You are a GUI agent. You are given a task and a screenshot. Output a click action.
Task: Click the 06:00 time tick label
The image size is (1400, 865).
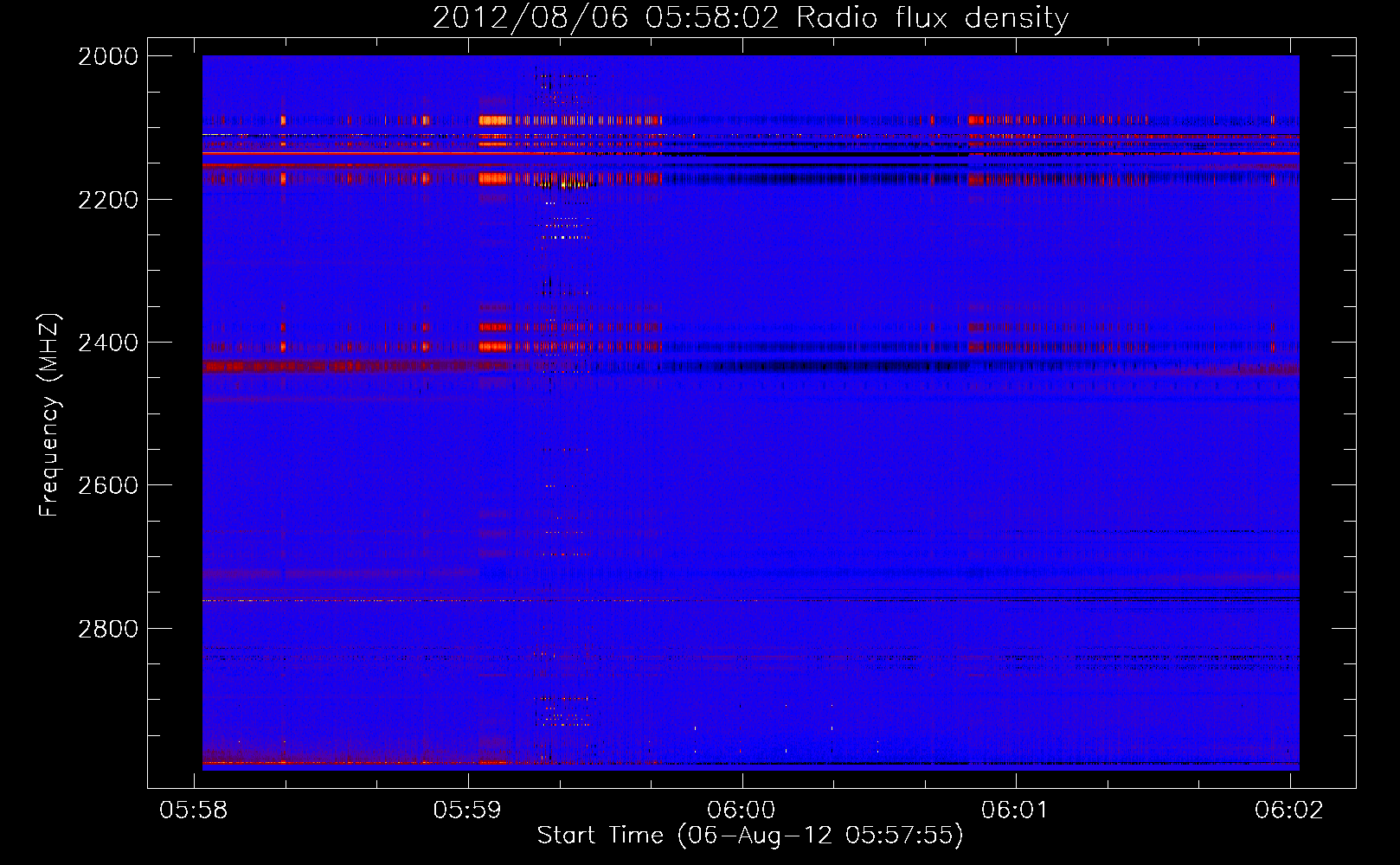pos(742,810)
